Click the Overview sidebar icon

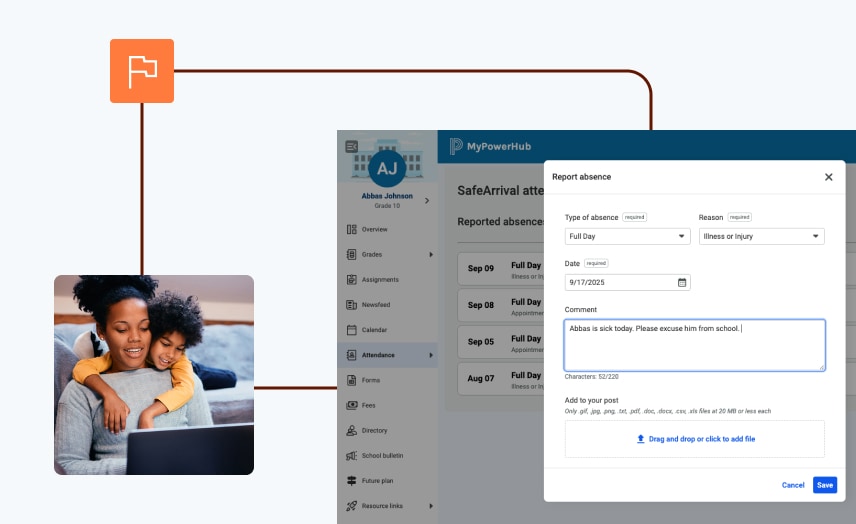coord(352,229)
